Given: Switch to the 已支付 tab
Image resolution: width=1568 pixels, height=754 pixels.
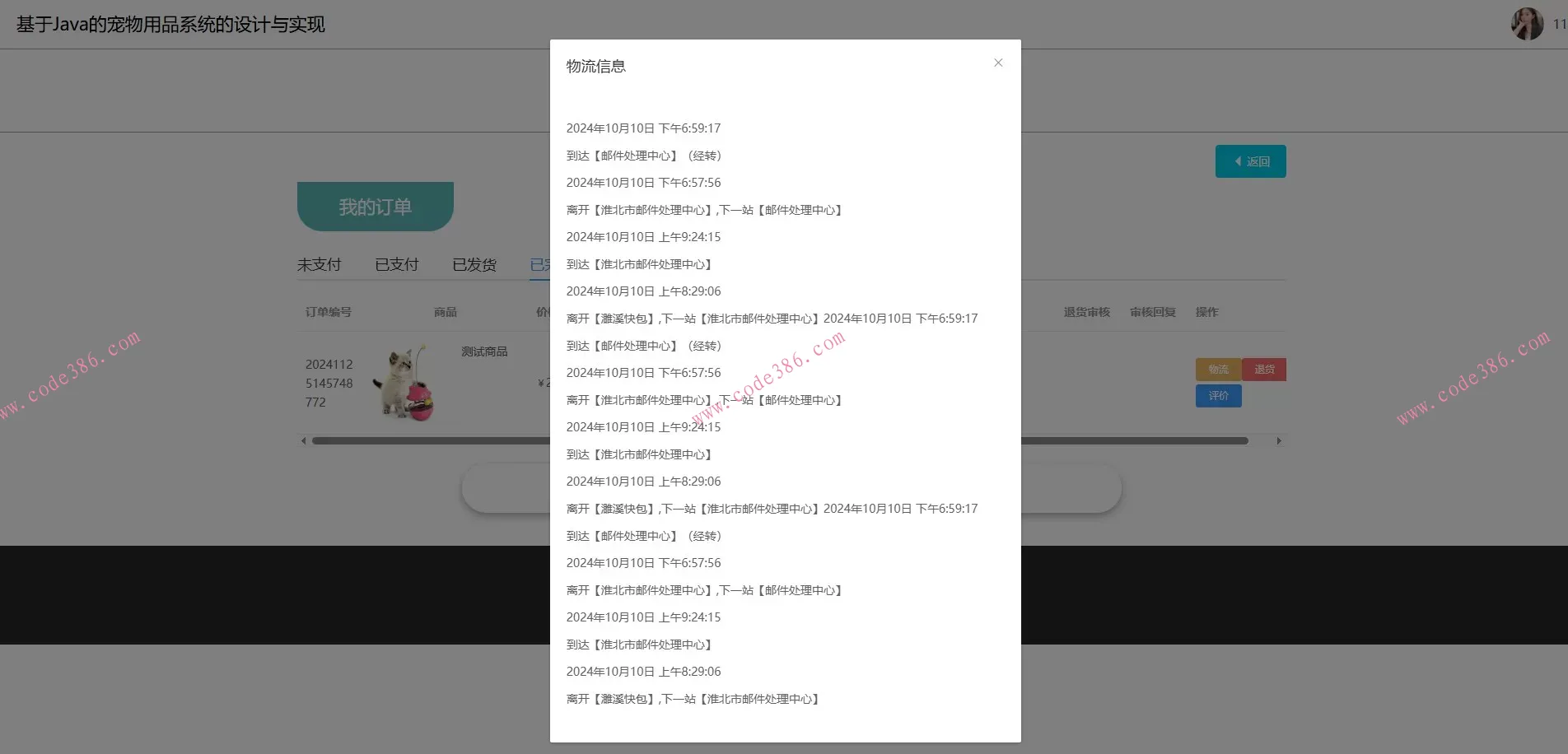Looking at the screenshot, I should click(x=396, y=264).
